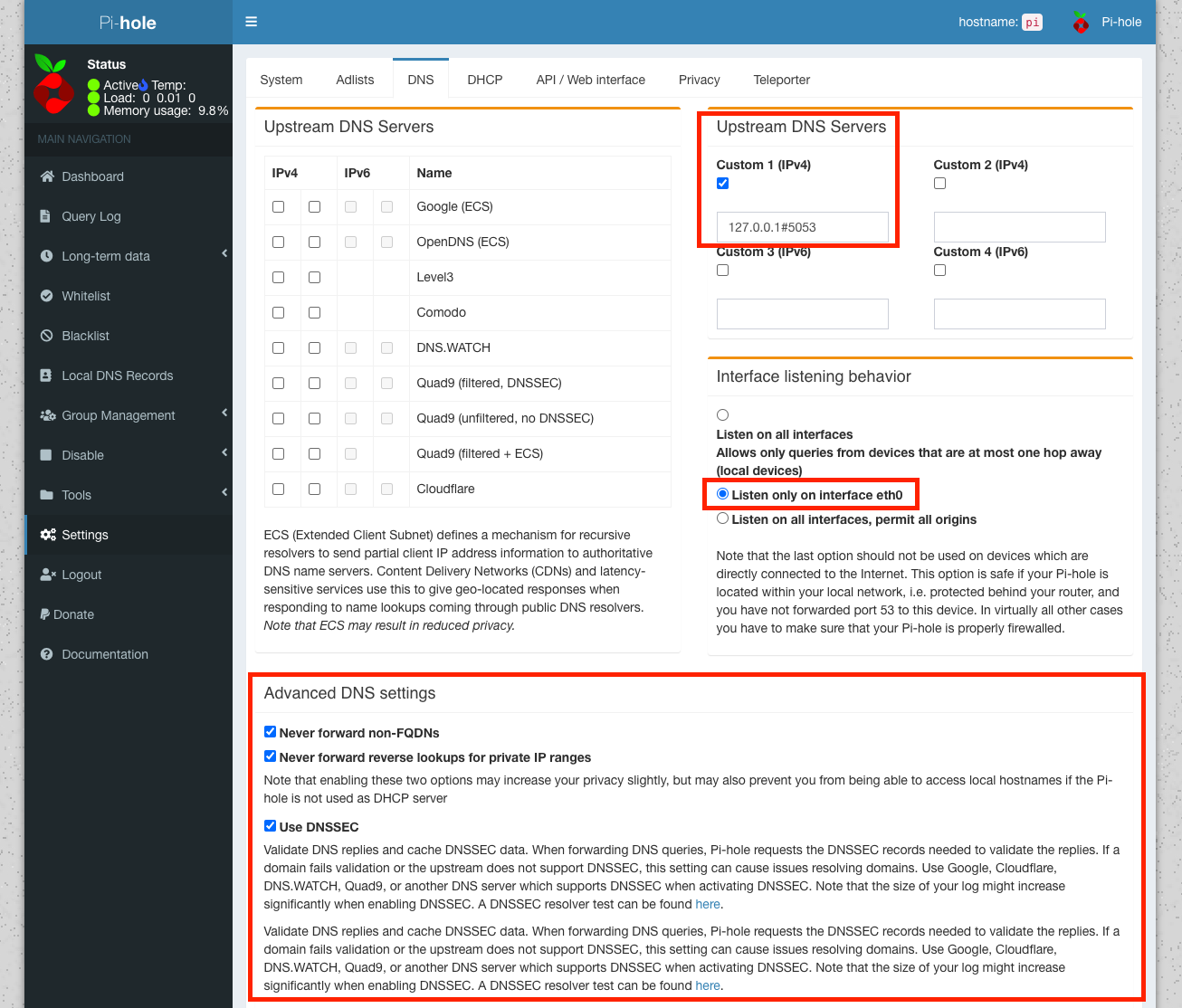
Task: Select Listen on all interfaces radio button
Action: coord(723,415)
